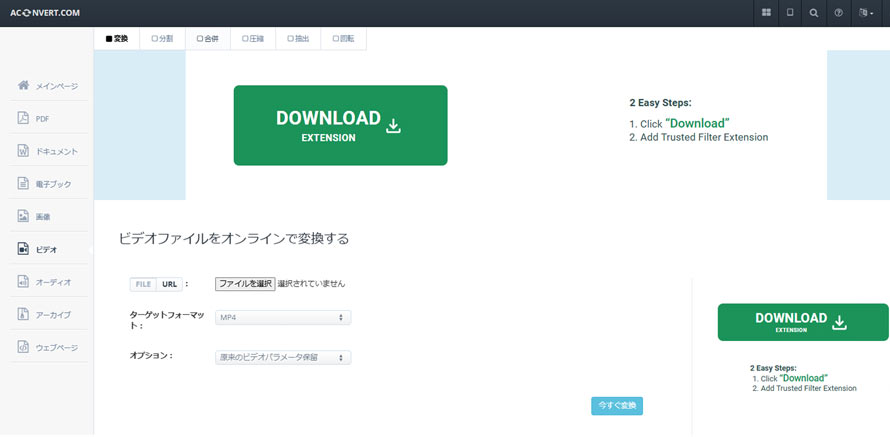This screenshot has height=437, width=890.
Task: Select the 画像 image sidebar icon
Action: point(23,216)
